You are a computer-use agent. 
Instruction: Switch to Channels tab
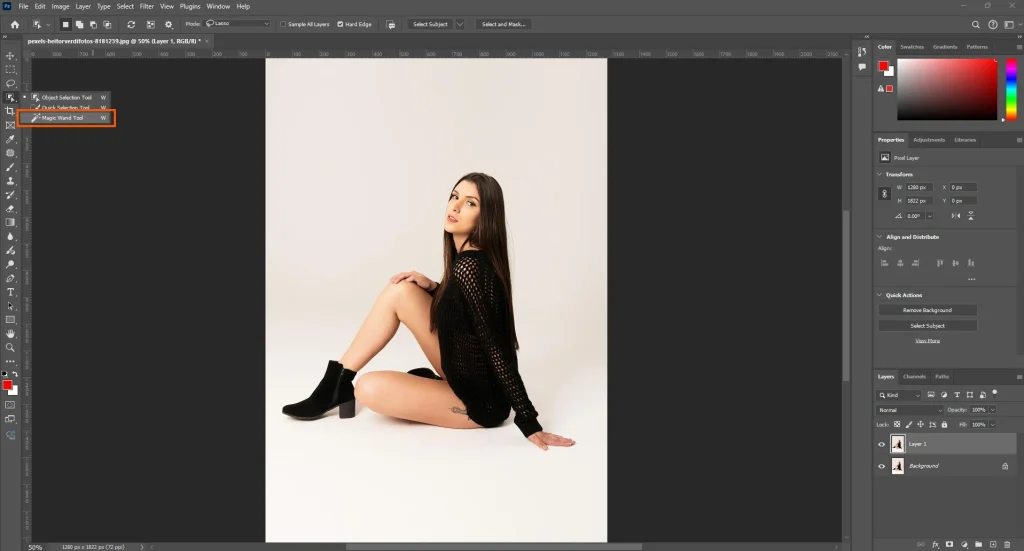click(x=914, y=377)
